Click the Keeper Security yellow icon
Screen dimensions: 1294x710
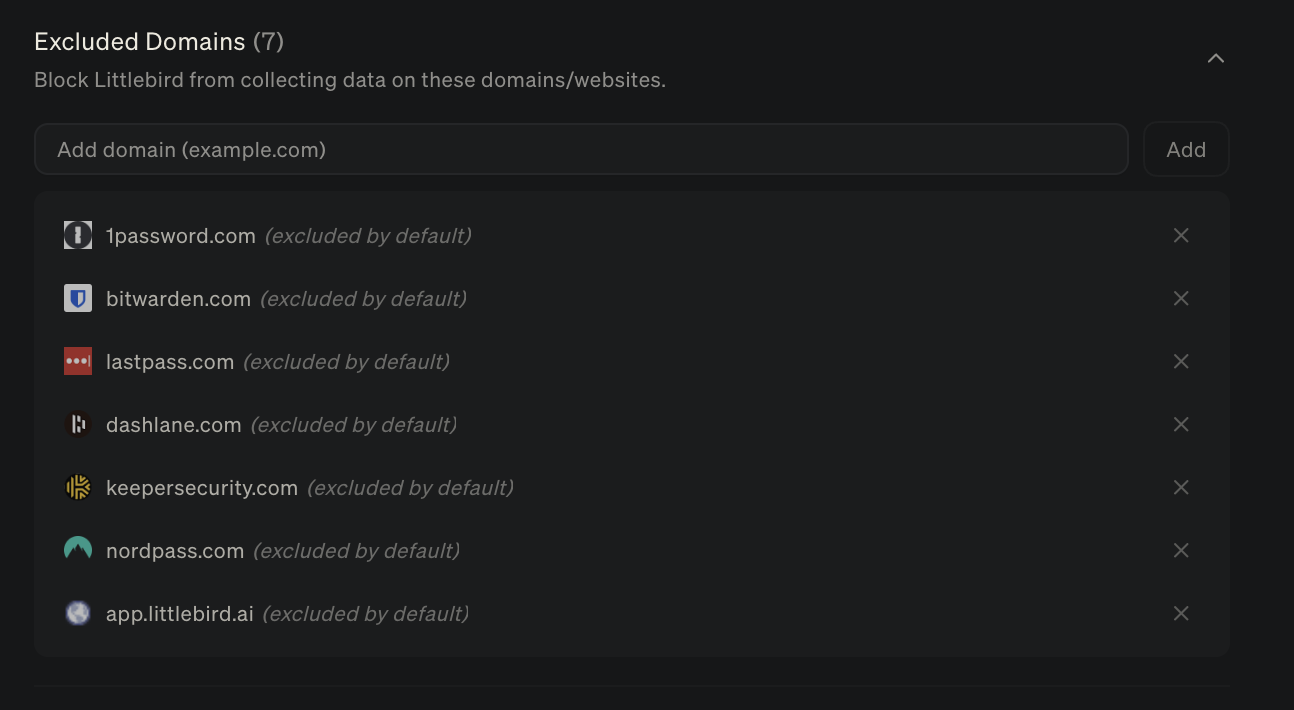coord(78,488)
